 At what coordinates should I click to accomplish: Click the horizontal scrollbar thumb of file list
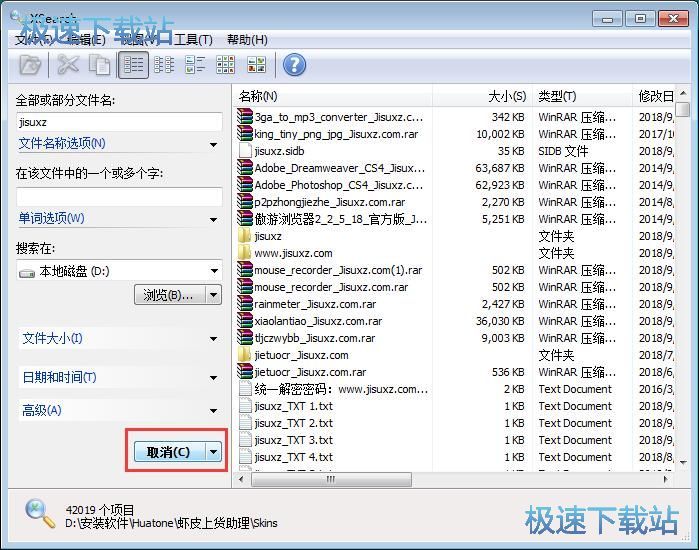click(331, 480)
